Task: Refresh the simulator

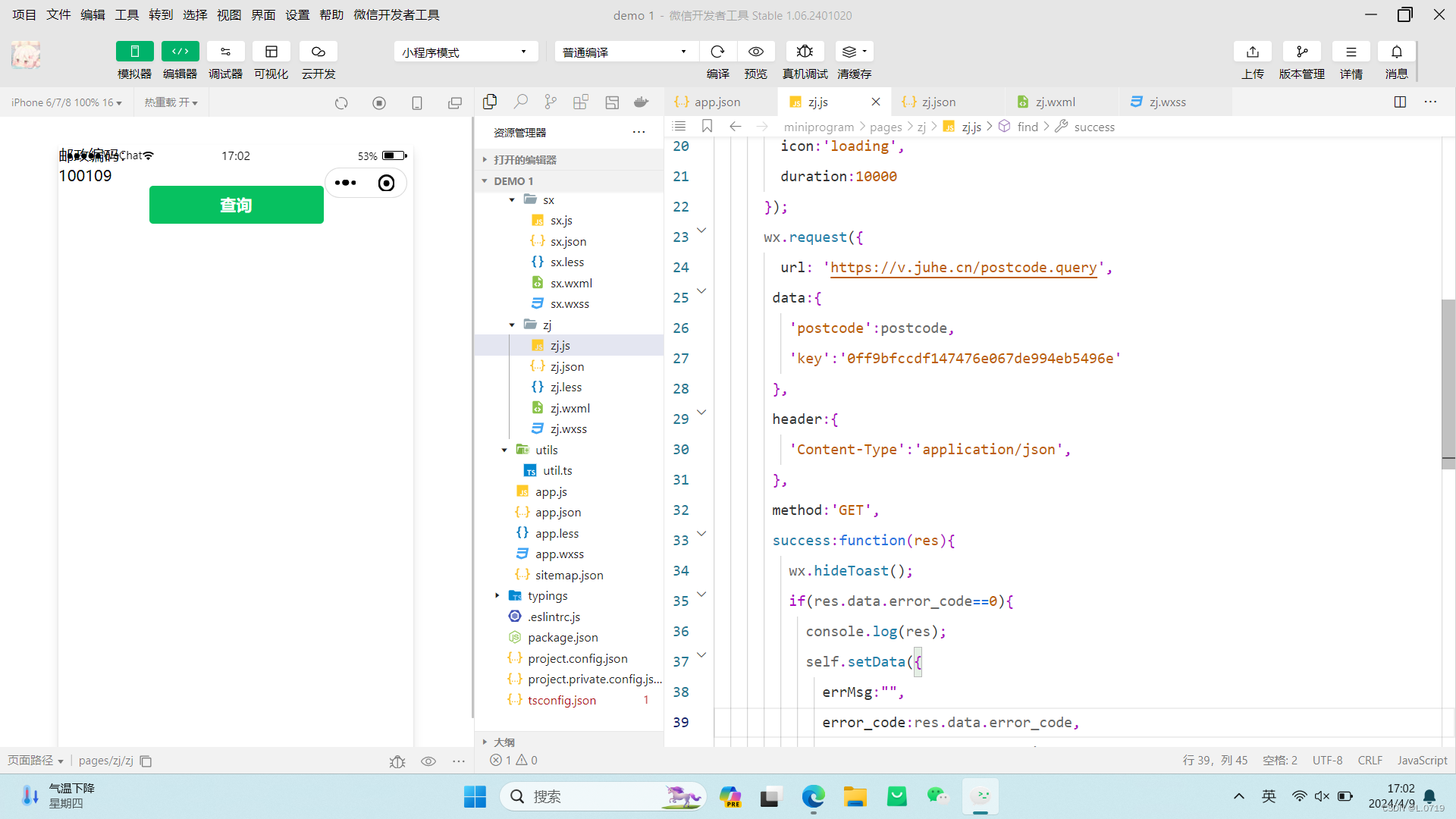Action: pos(341,103)
